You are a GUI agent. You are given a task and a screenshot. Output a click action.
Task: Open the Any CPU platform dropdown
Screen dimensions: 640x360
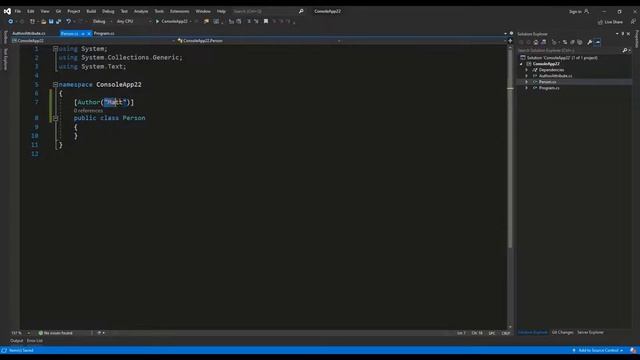[133, 22]
